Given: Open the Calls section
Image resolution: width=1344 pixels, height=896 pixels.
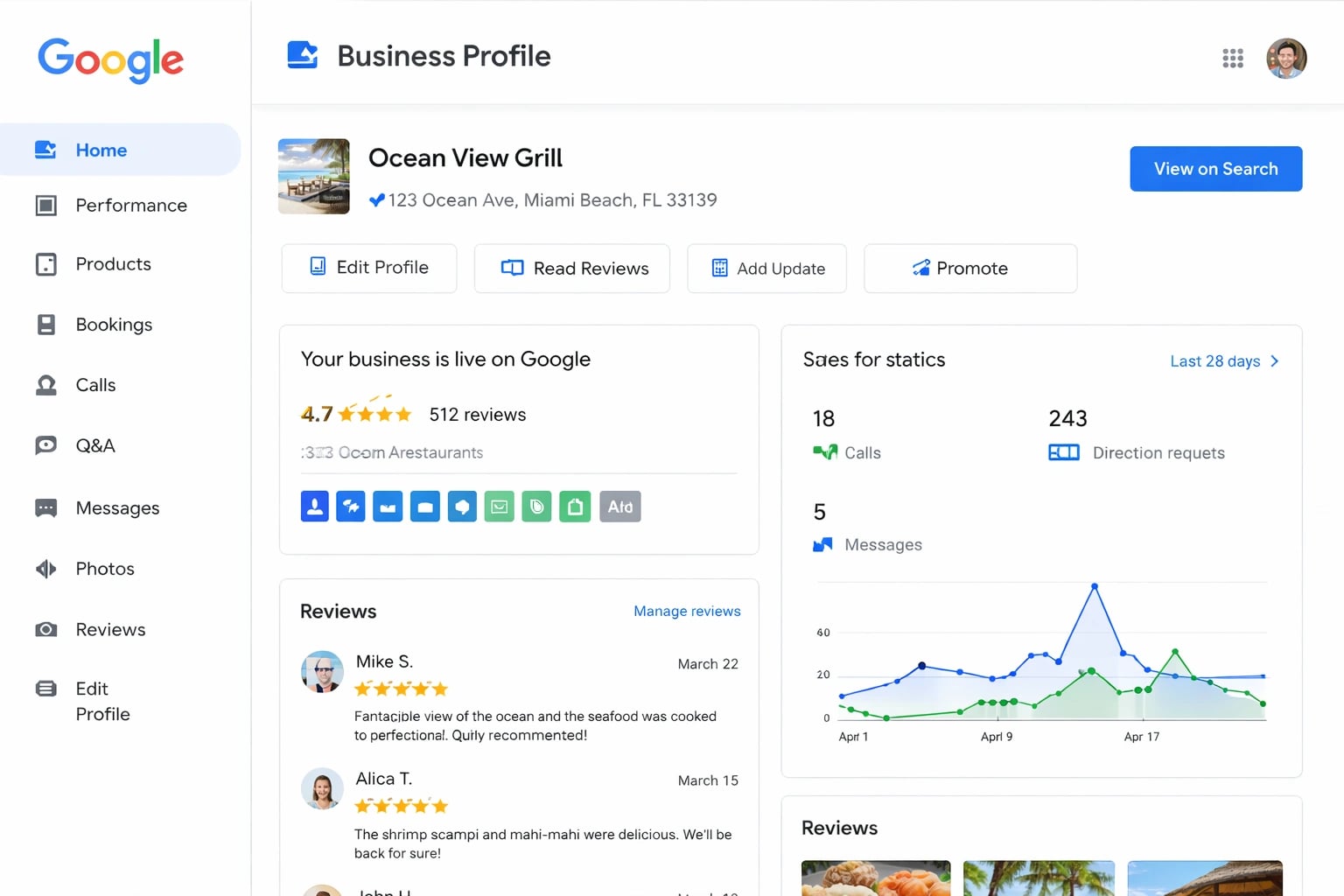Looking at the screenshot, I should 95,385.
